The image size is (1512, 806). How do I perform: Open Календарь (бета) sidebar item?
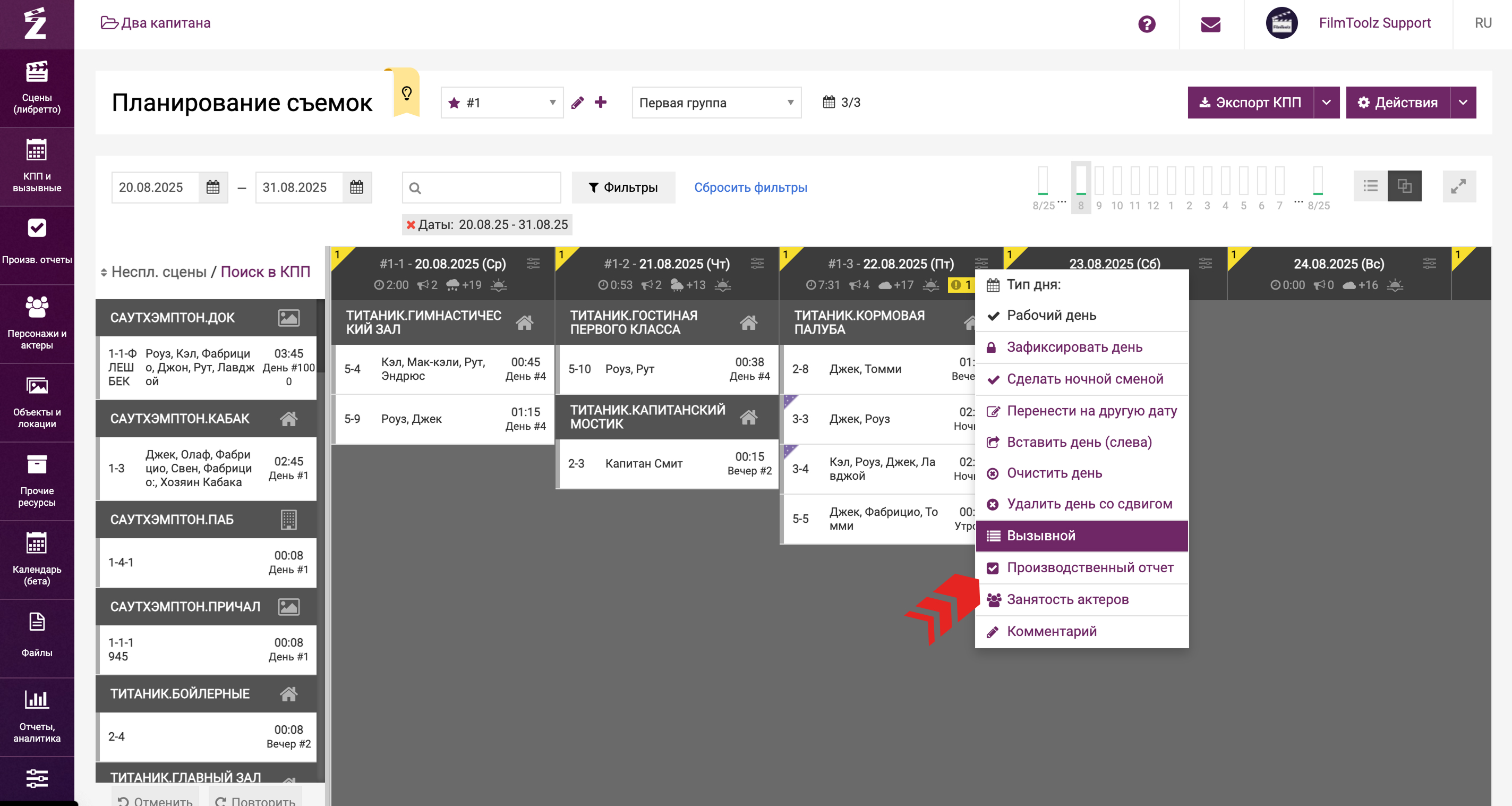tap(37, 560)
